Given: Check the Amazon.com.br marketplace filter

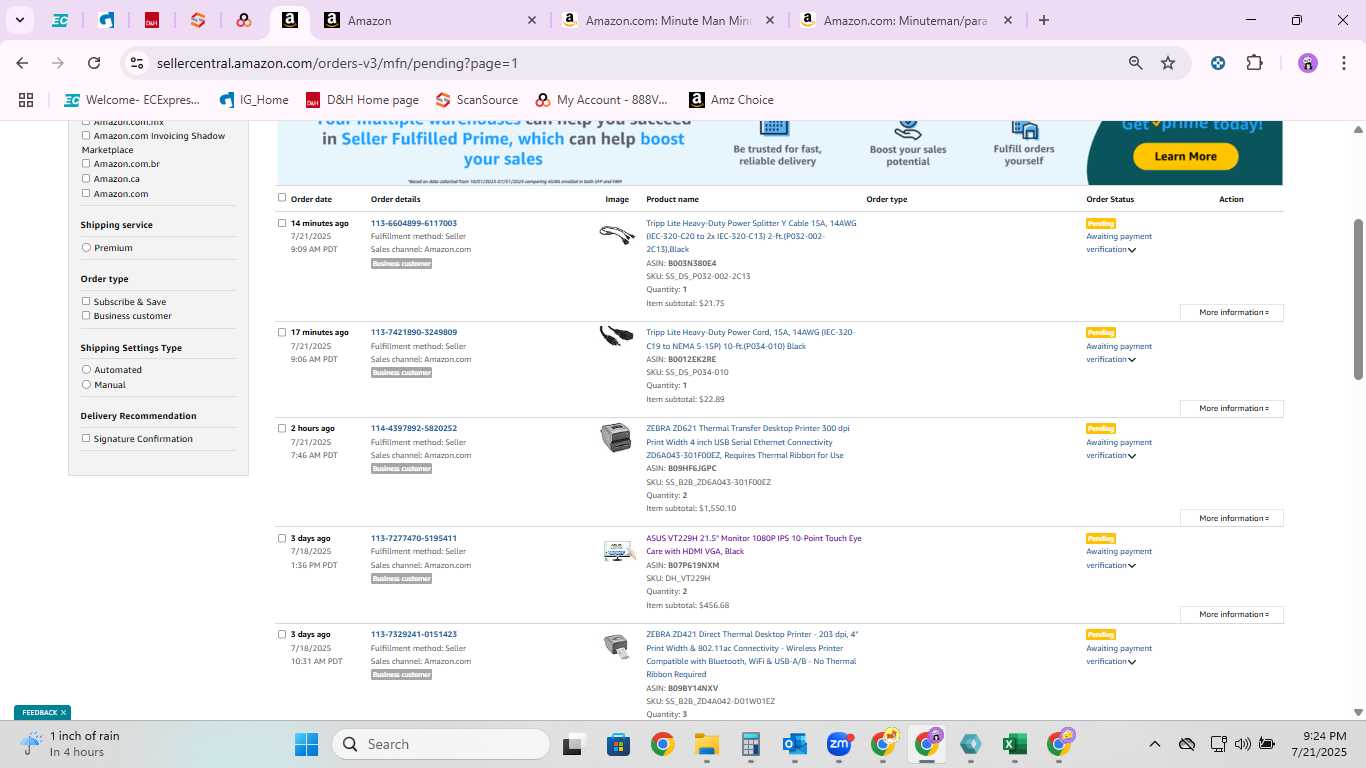Looking at the screenshot, I should pos(86,163).
